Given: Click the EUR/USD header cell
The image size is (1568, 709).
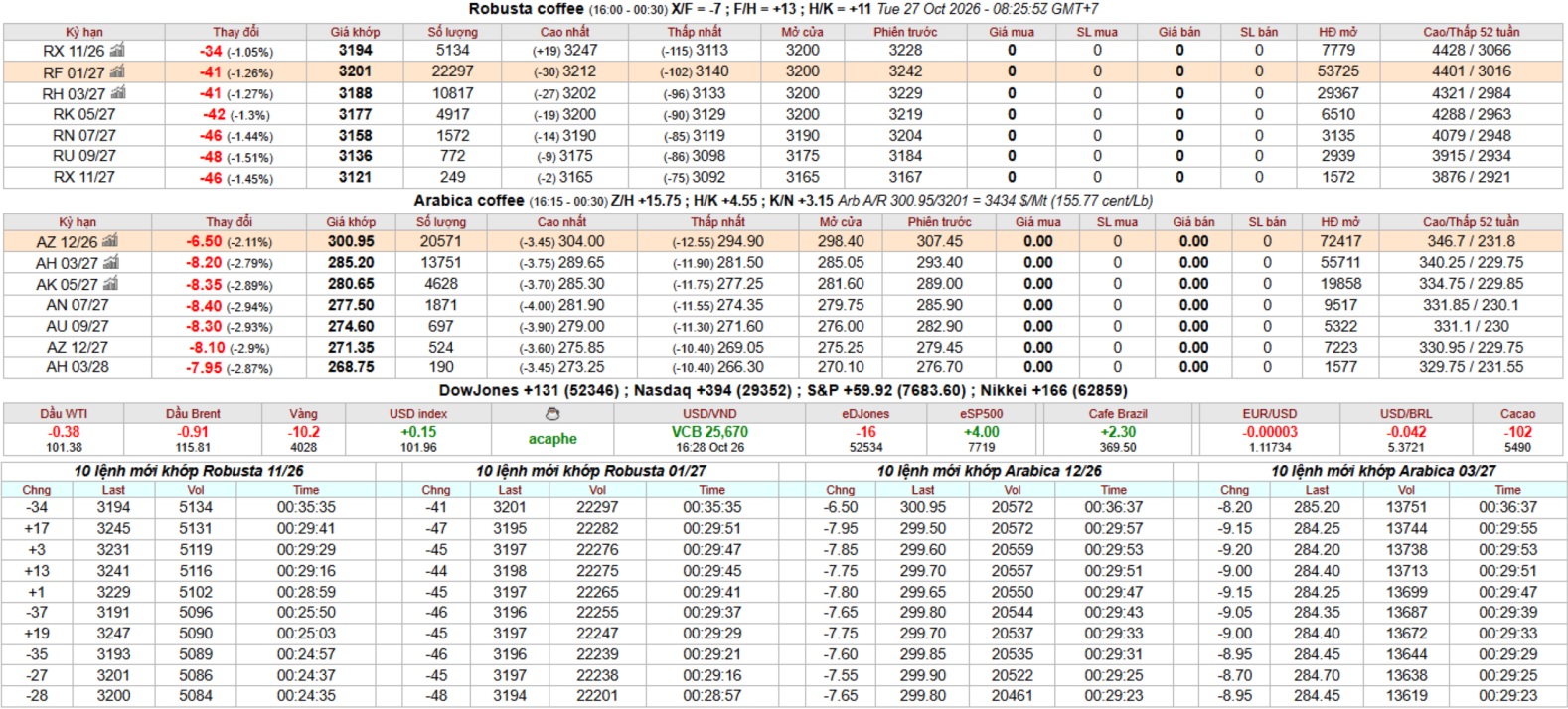Looking at the screenshot, I should tap(1270, 414).
